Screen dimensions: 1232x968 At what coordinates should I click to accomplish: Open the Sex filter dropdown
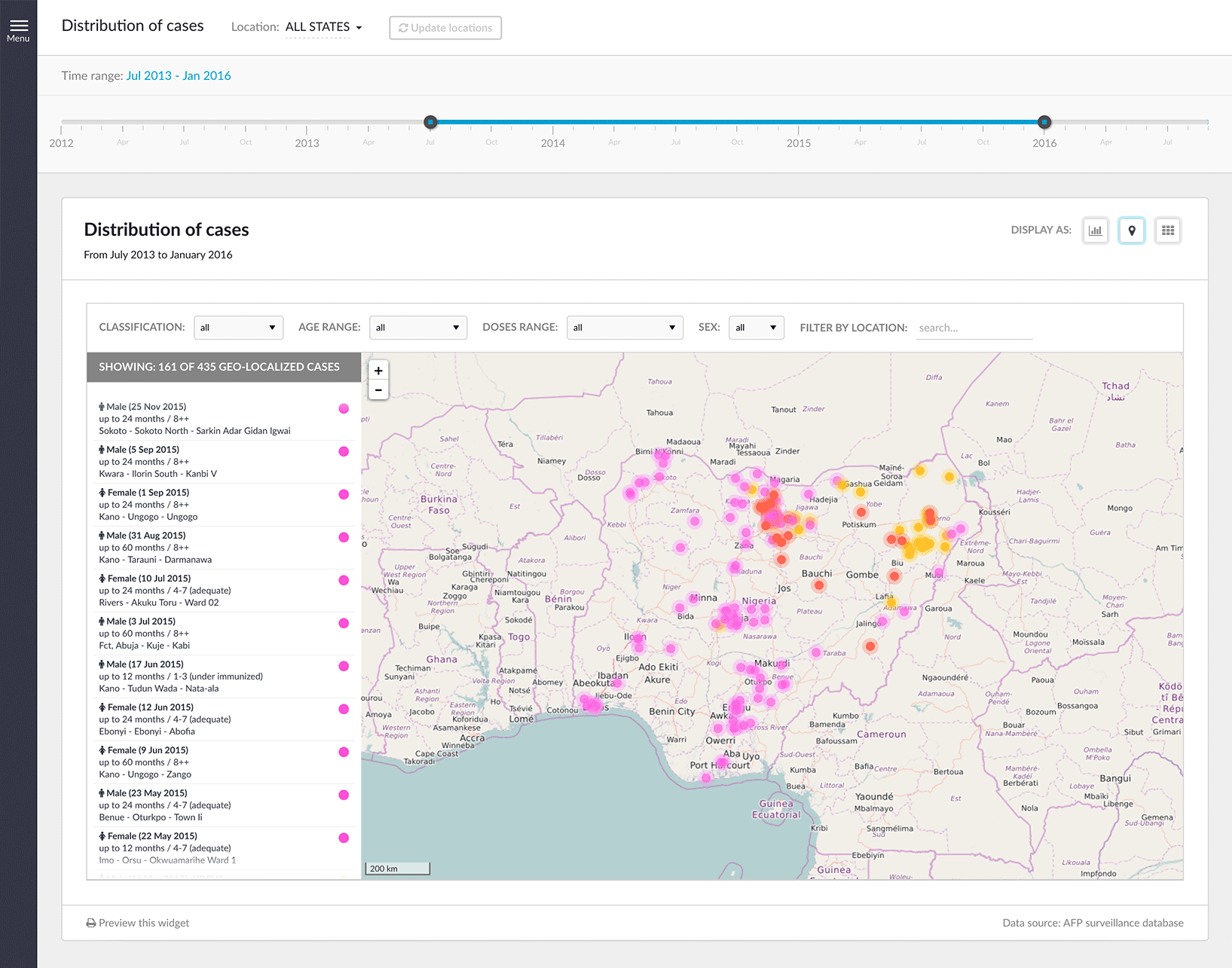pyautogui.click(x=756, y=328)
